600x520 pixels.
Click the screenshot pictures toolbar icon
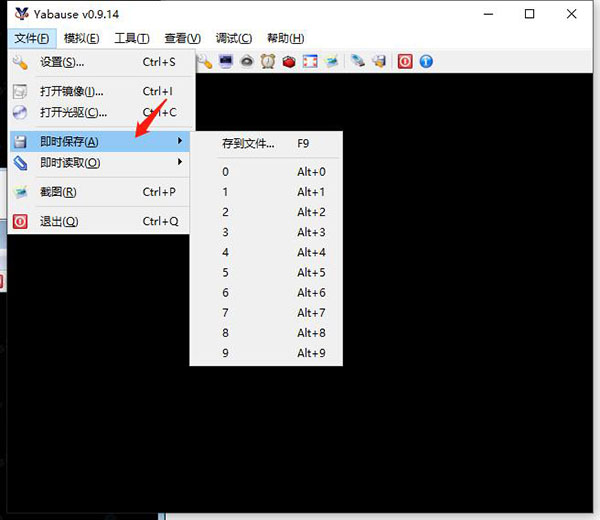tap(331, 61)
